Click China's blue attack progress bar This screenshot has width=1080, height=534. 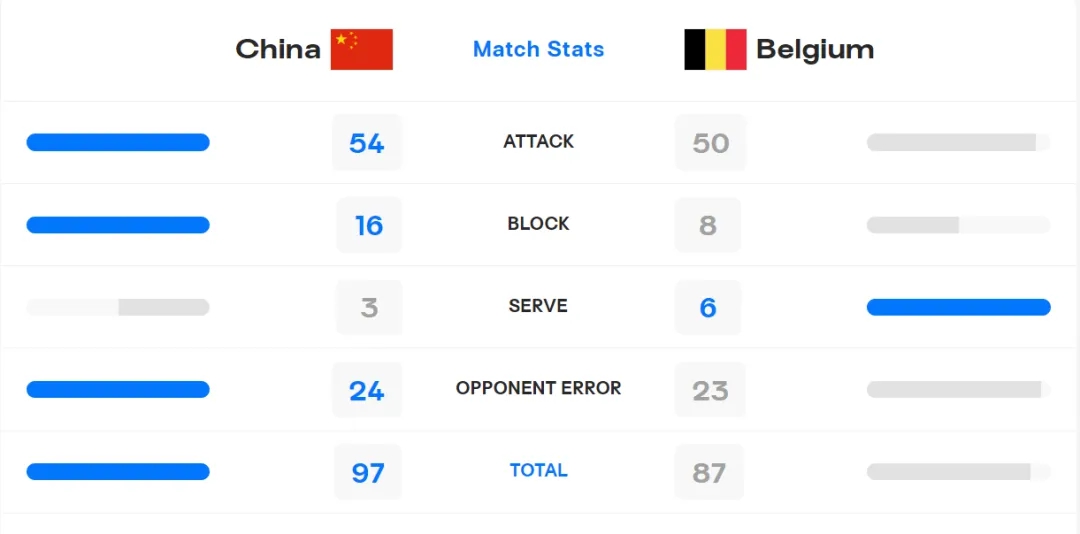click(118, 143)
